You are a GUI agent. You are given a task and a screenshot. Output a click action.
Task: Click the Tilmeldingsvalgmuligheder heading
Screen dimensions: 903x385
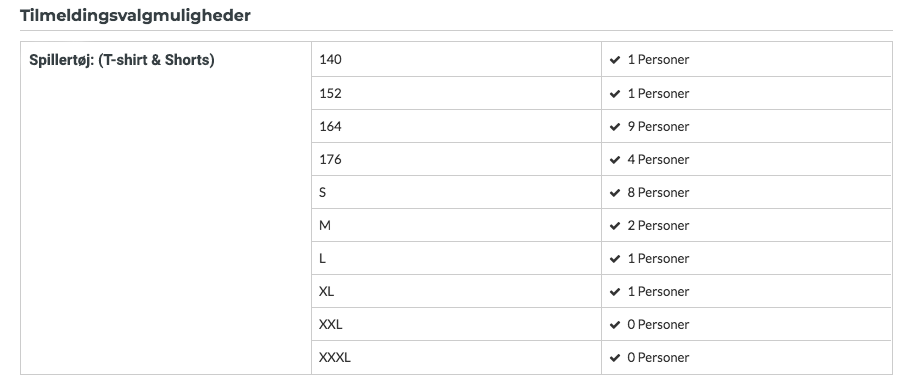135,16
